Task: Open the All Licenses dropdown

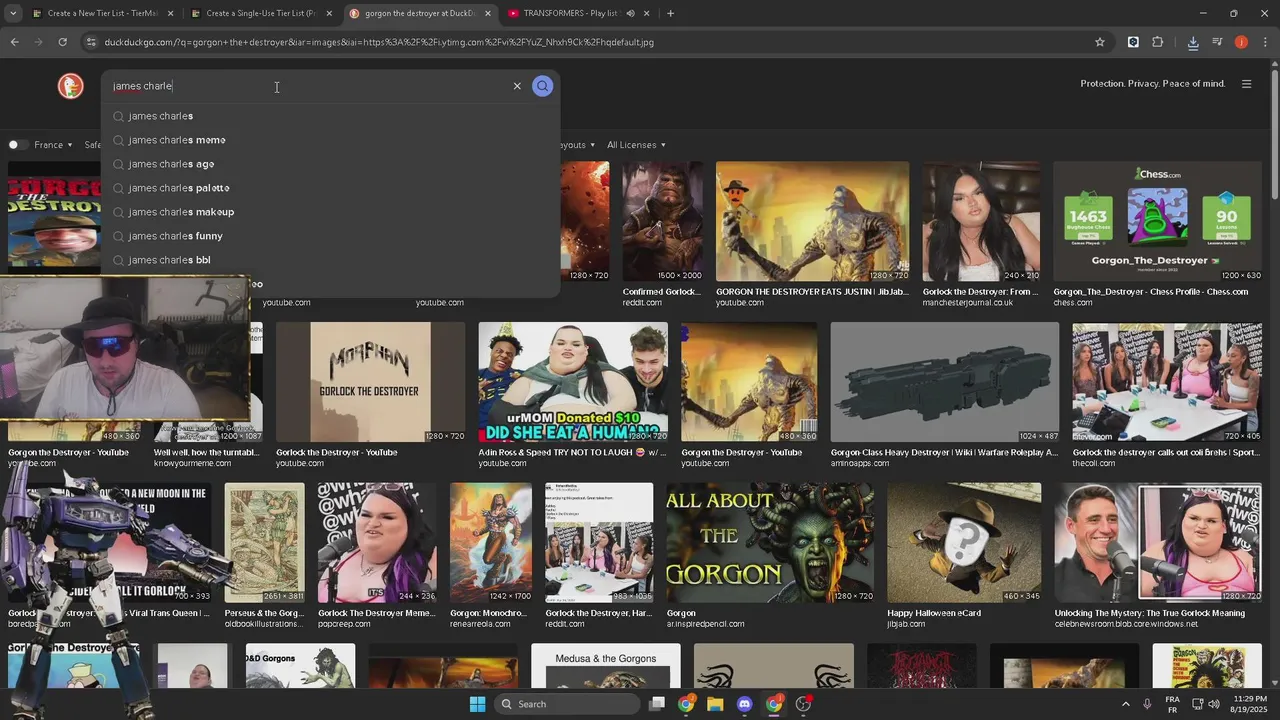Action: click(x=636, y=145)
